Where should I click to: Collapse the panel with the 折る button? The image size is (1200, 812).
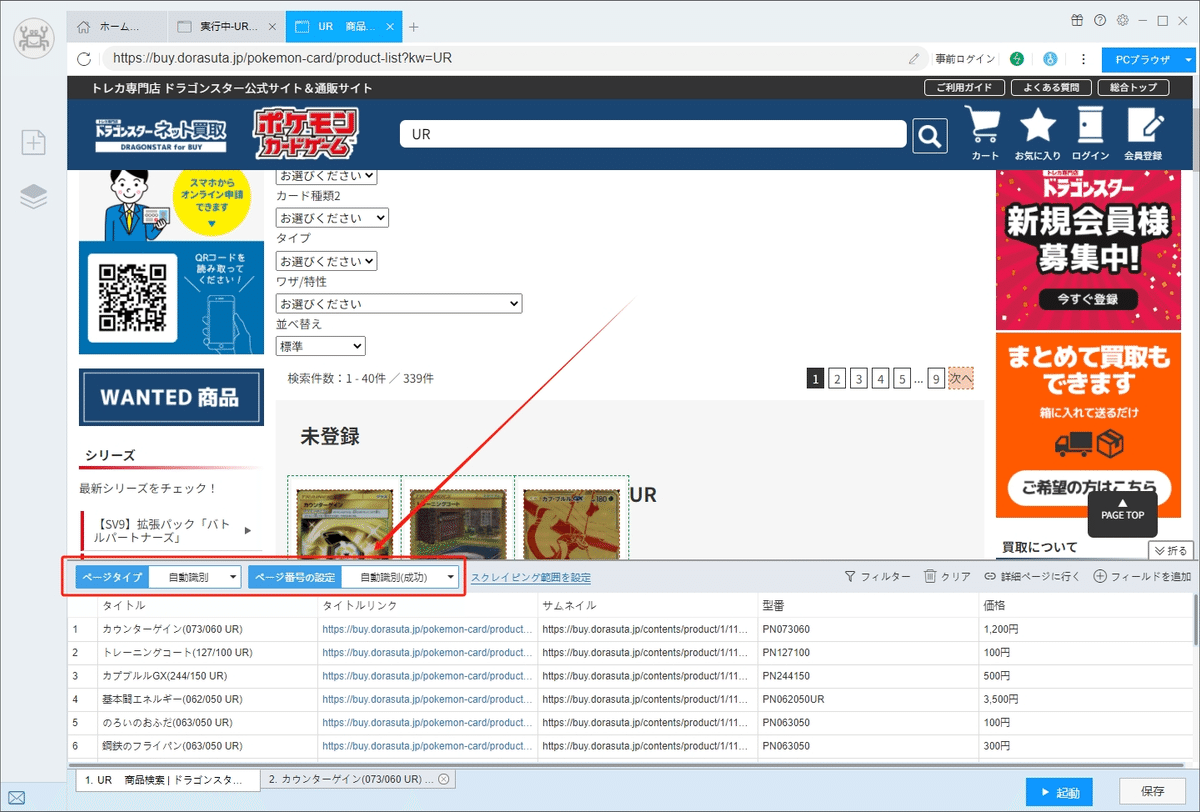click(x=1170, y=550)
